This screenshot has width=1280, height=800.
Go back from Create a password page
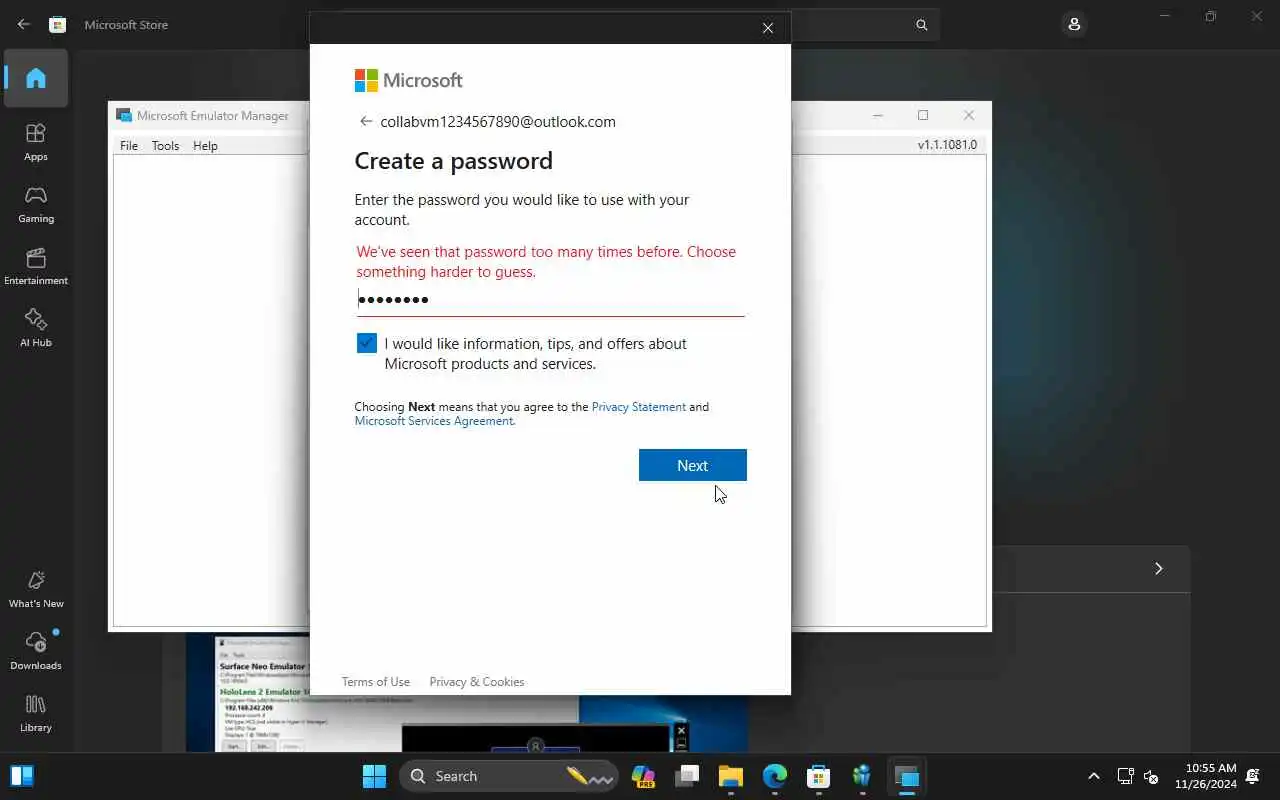coord(366,121)
